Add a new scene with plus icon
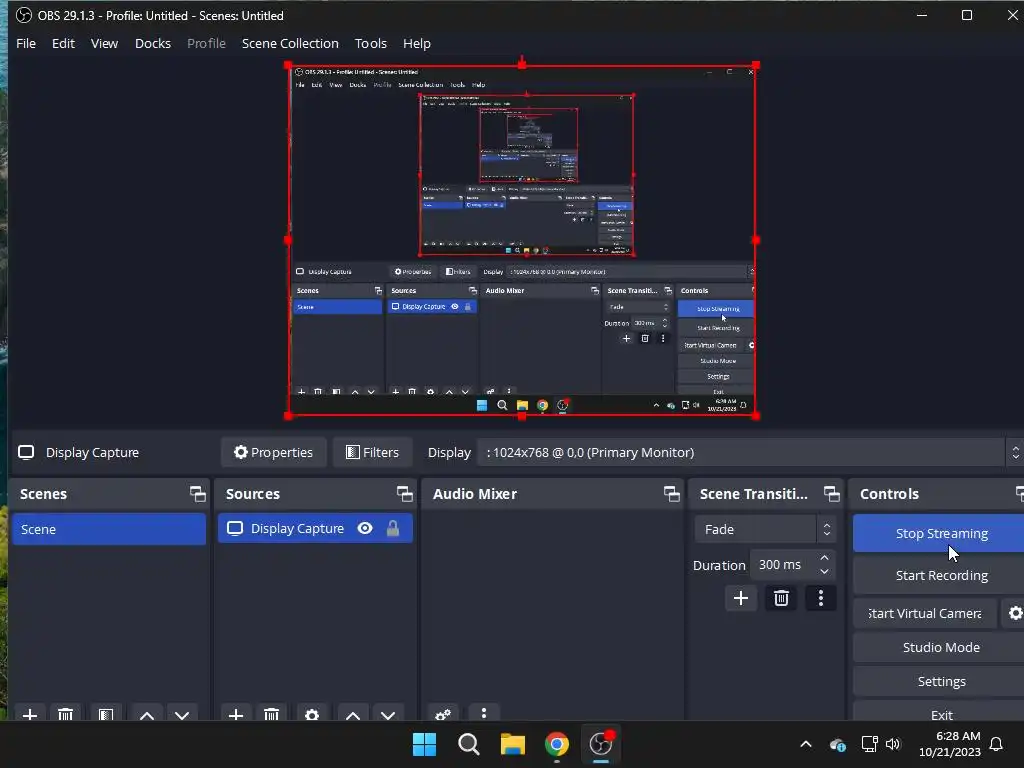The width and height of the screenshot is (1024, 768). point(29,714)
